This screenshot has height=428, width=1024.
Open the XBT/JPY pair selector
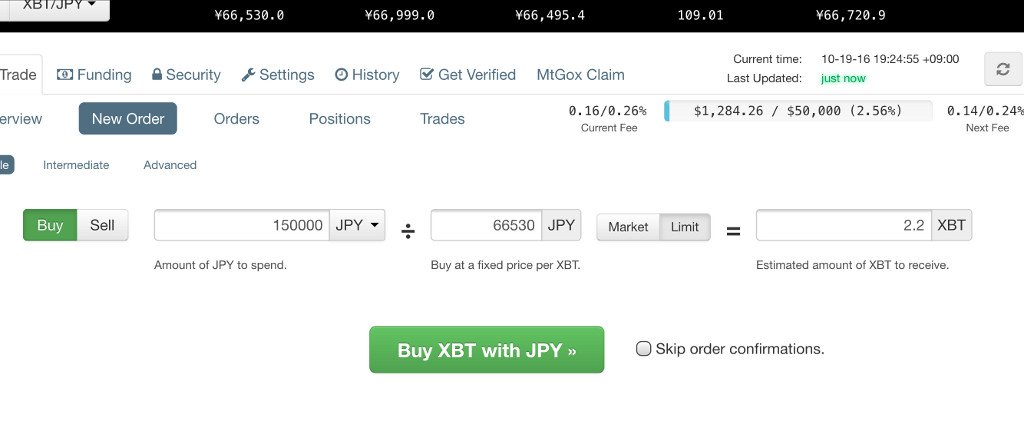[x=59, y=7]
